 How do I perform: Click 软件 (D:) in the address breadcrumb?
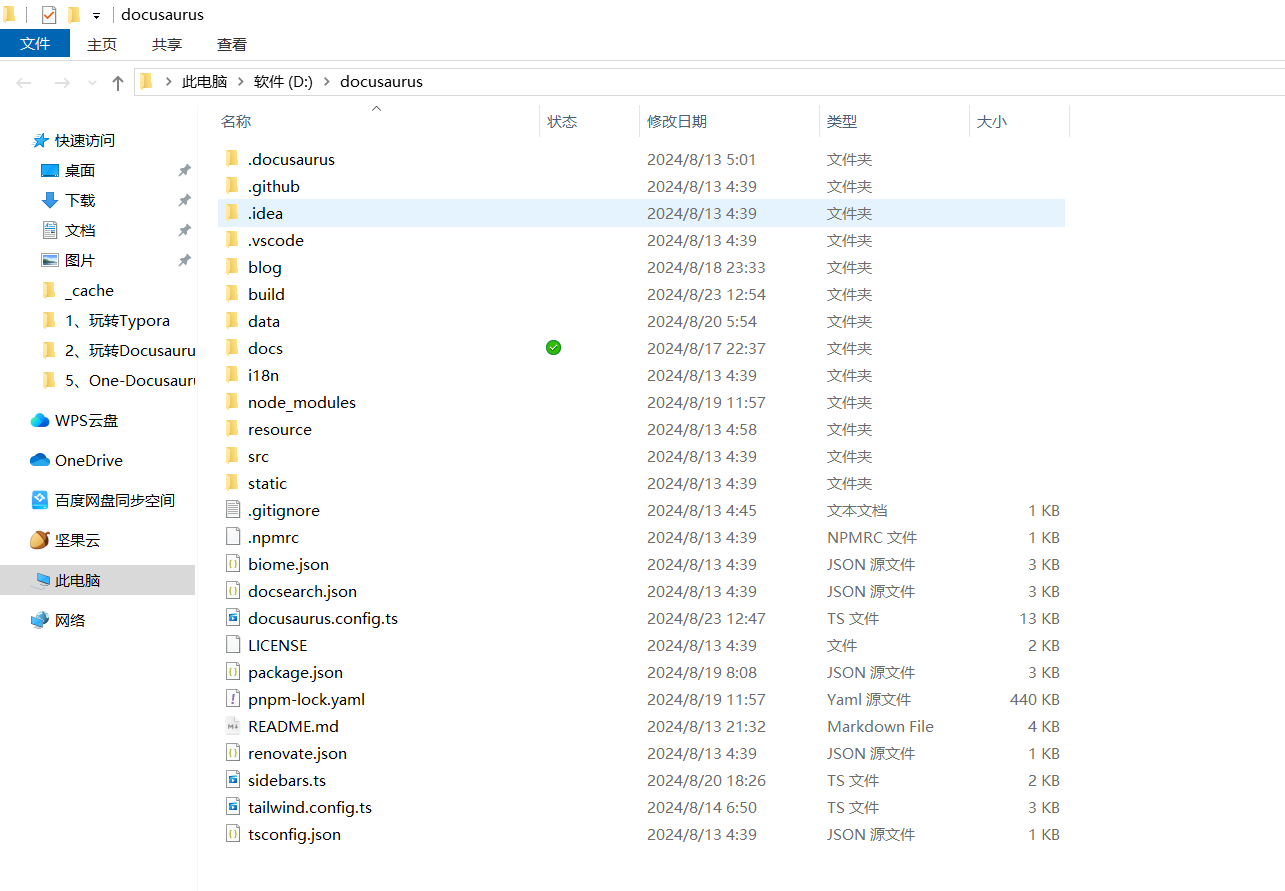(283, 82)
